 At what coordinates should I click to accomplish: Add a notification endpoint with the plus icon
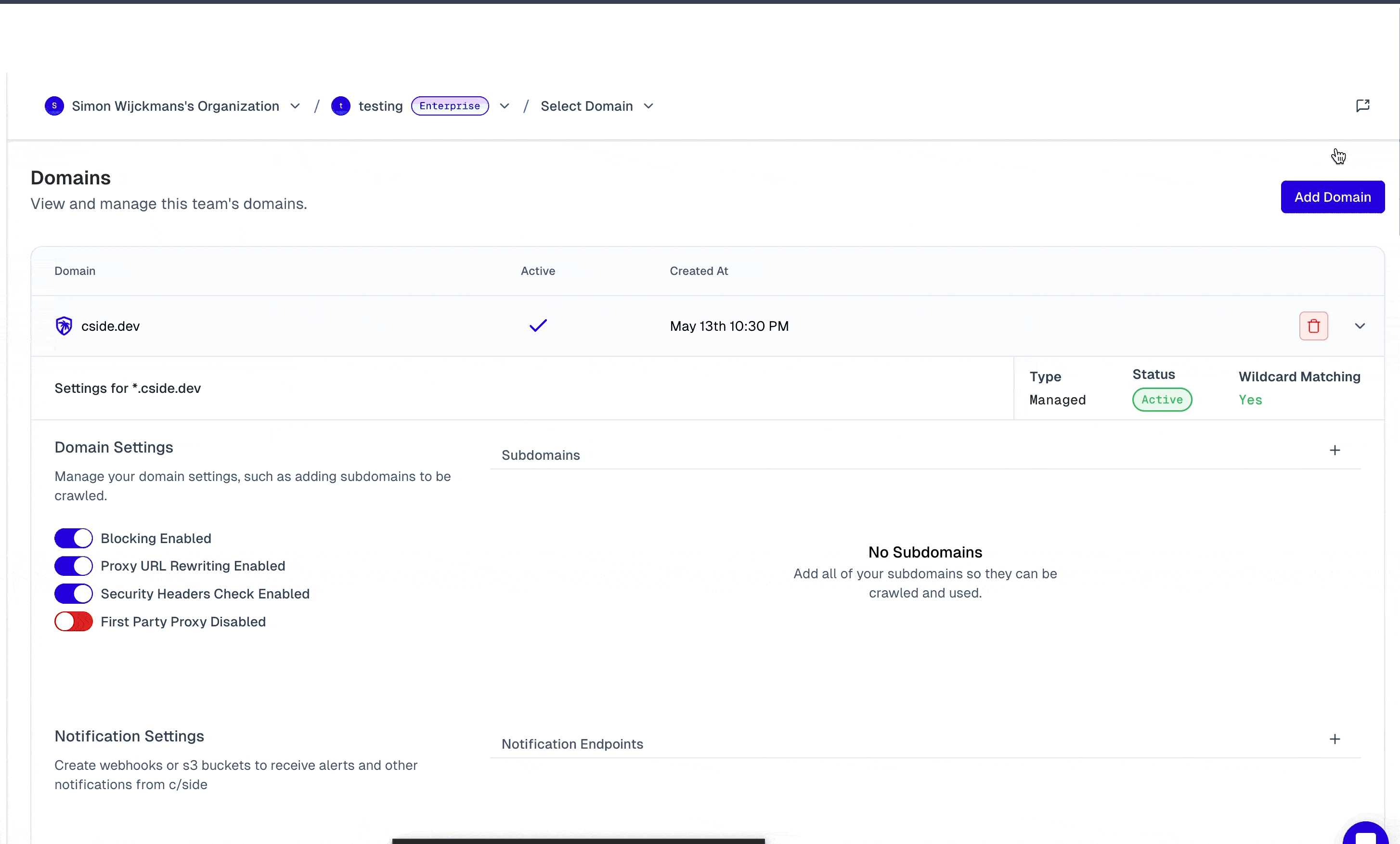[x=1335, y=739]
